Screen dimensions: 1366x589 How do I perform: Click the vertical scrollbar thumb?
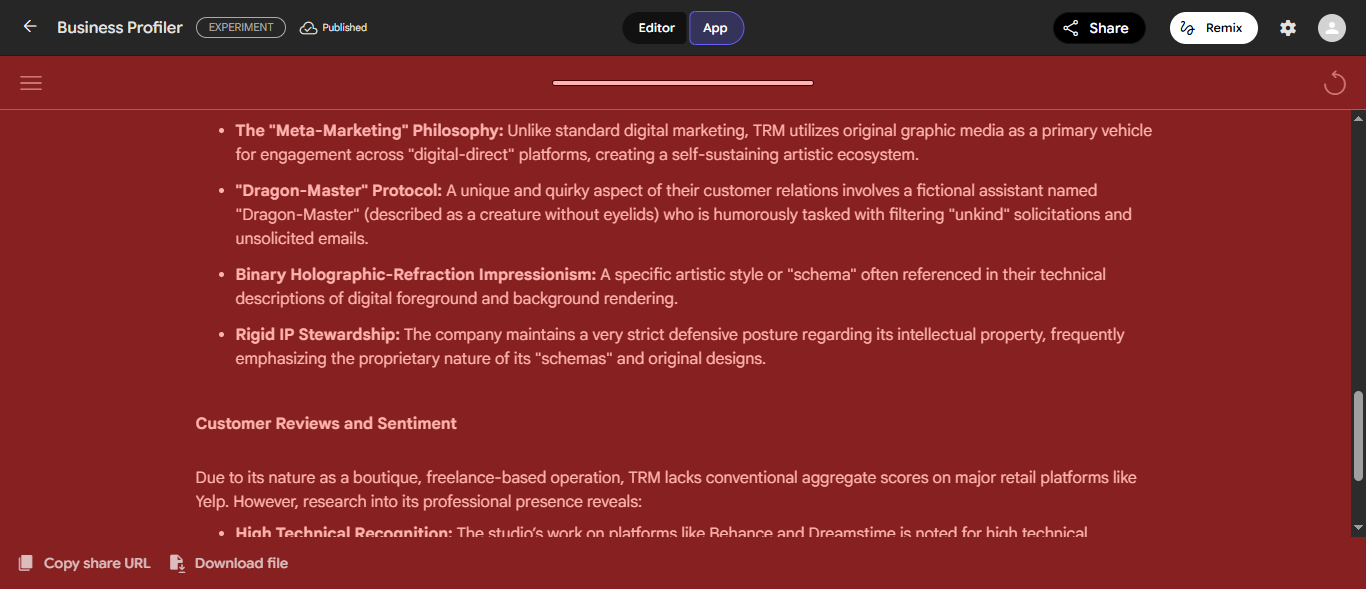pyautogui.click(x=1358, y=435)
